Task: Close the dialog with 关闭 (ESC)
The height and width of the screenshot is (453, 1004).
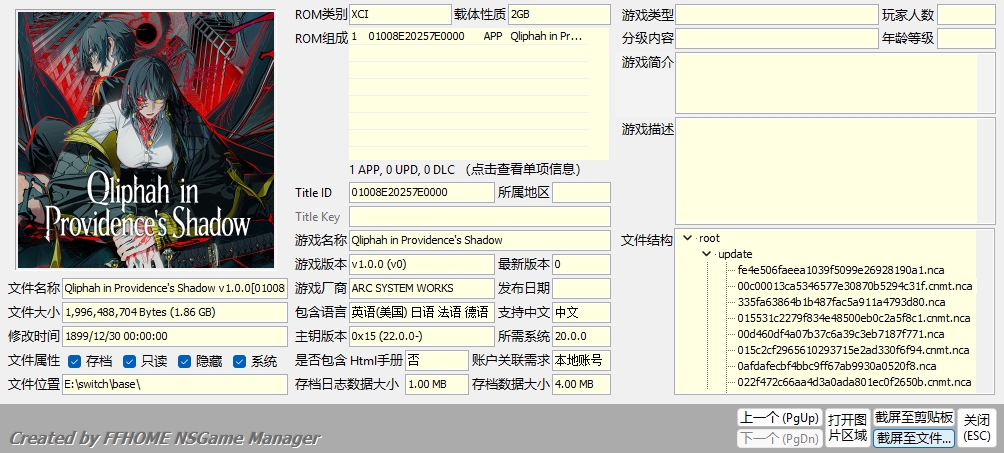Action: [977, 427]
